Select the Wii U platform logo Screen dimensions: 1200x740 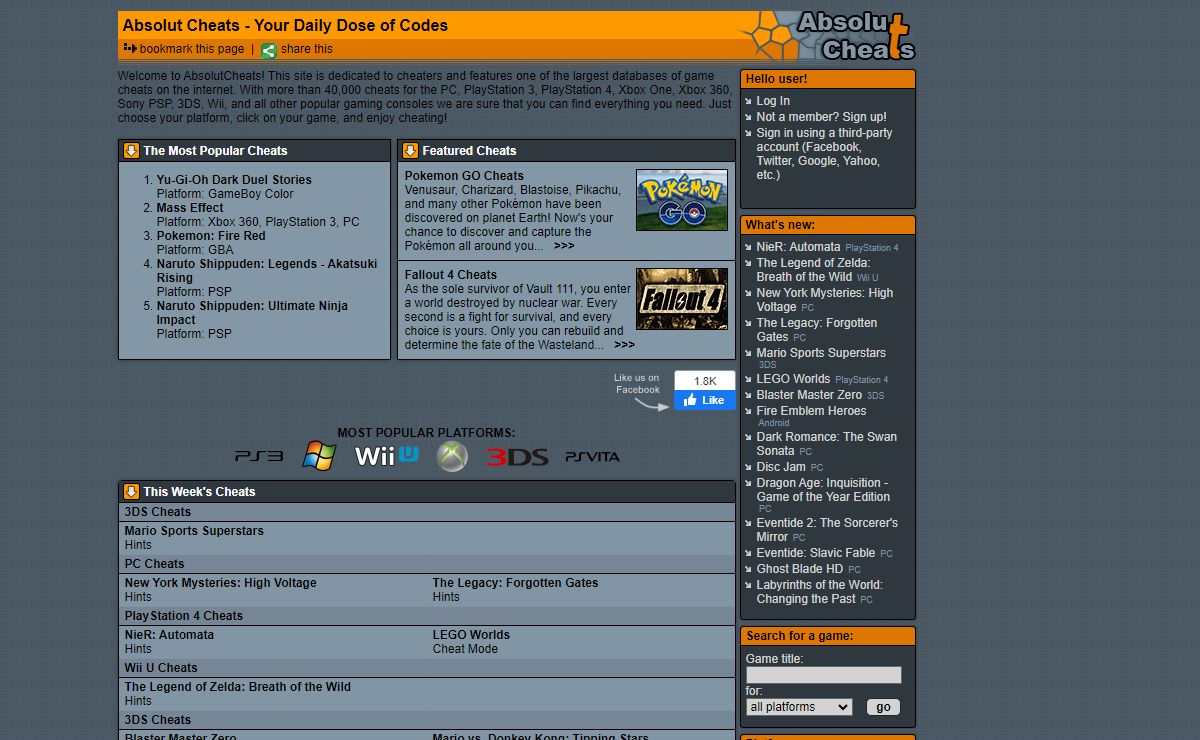(387, 456)
